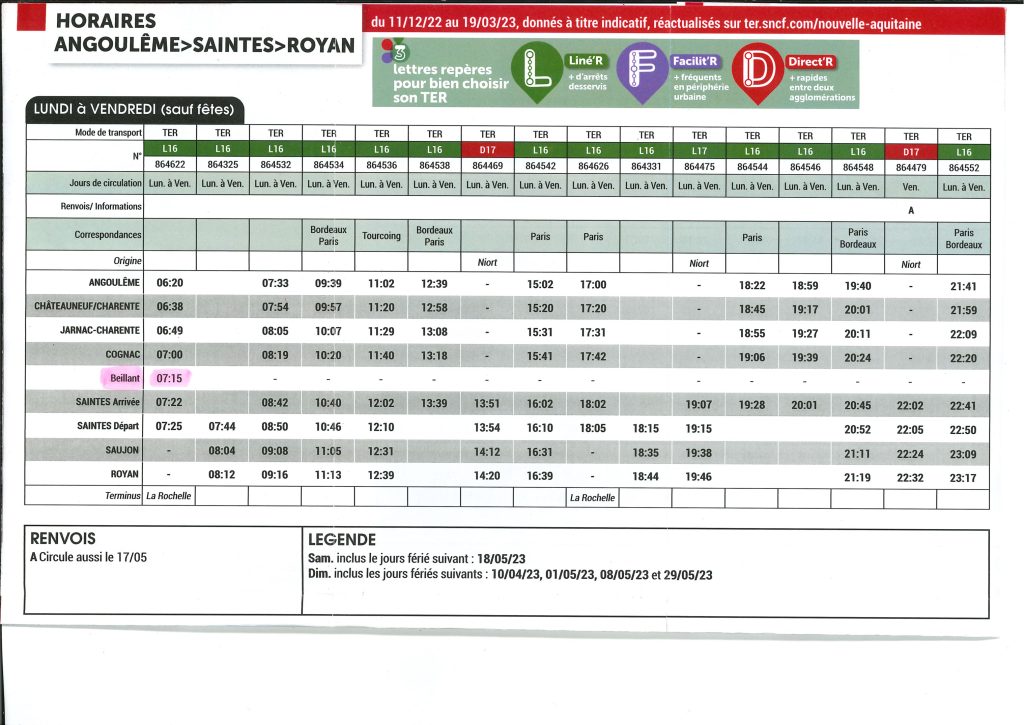This screenshot has width=1024, height=725.
Task: Click Royan arrival 08:12
Action: [x=221, y=474]
